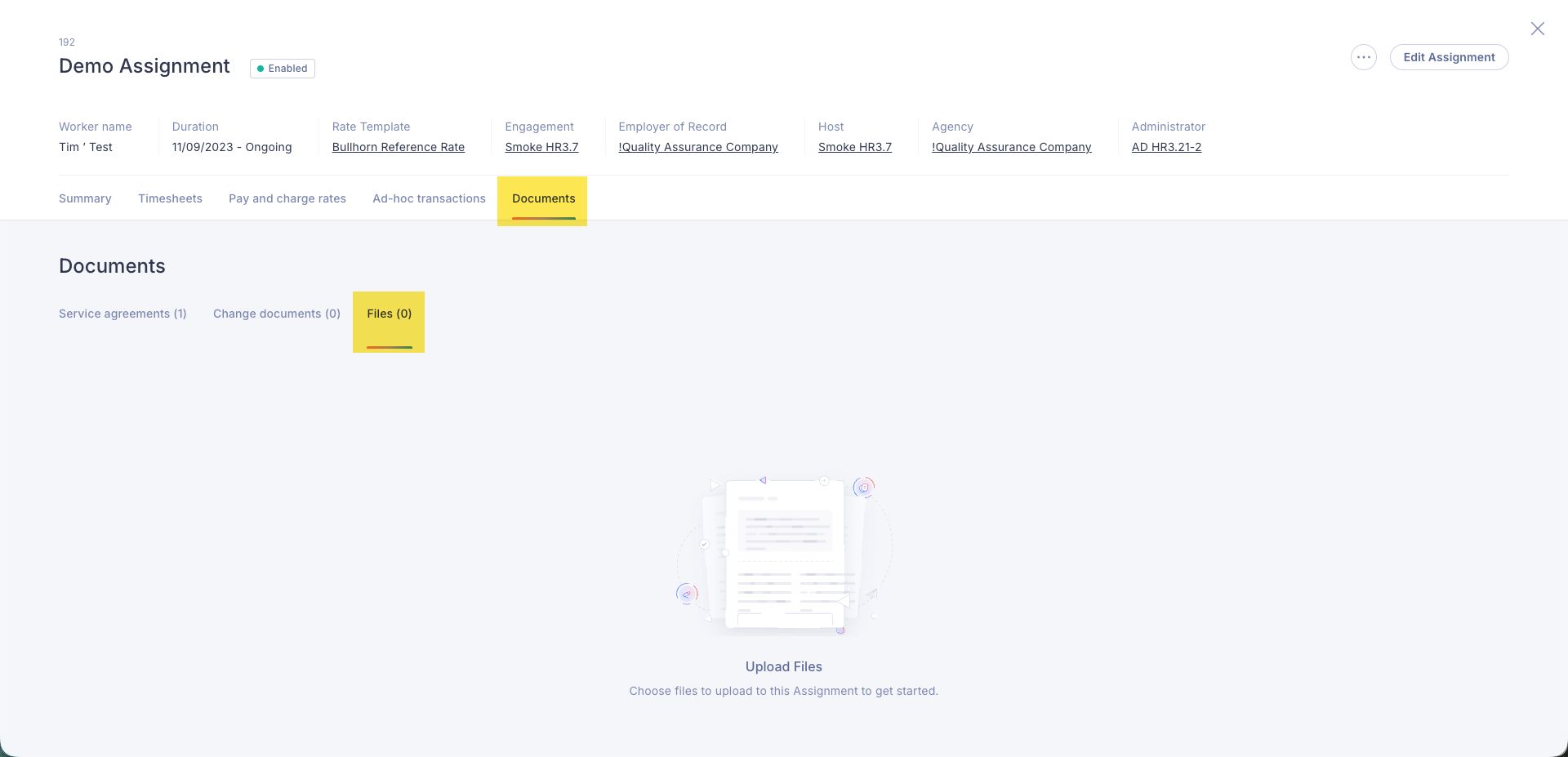Open Employer of Record !Quality Assurance Company

[698, 147]
